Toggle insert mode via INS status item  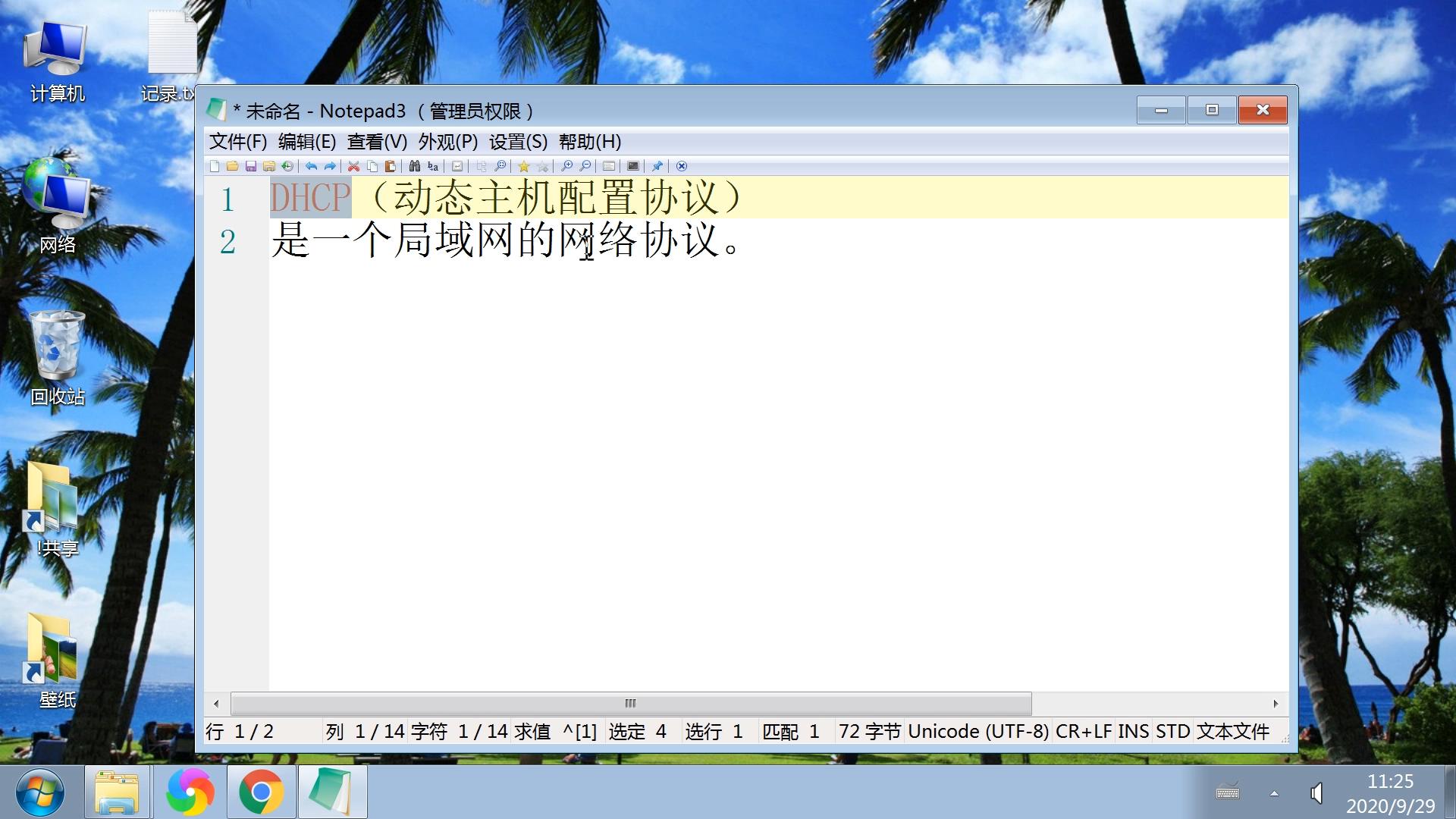click(1133, 731)
